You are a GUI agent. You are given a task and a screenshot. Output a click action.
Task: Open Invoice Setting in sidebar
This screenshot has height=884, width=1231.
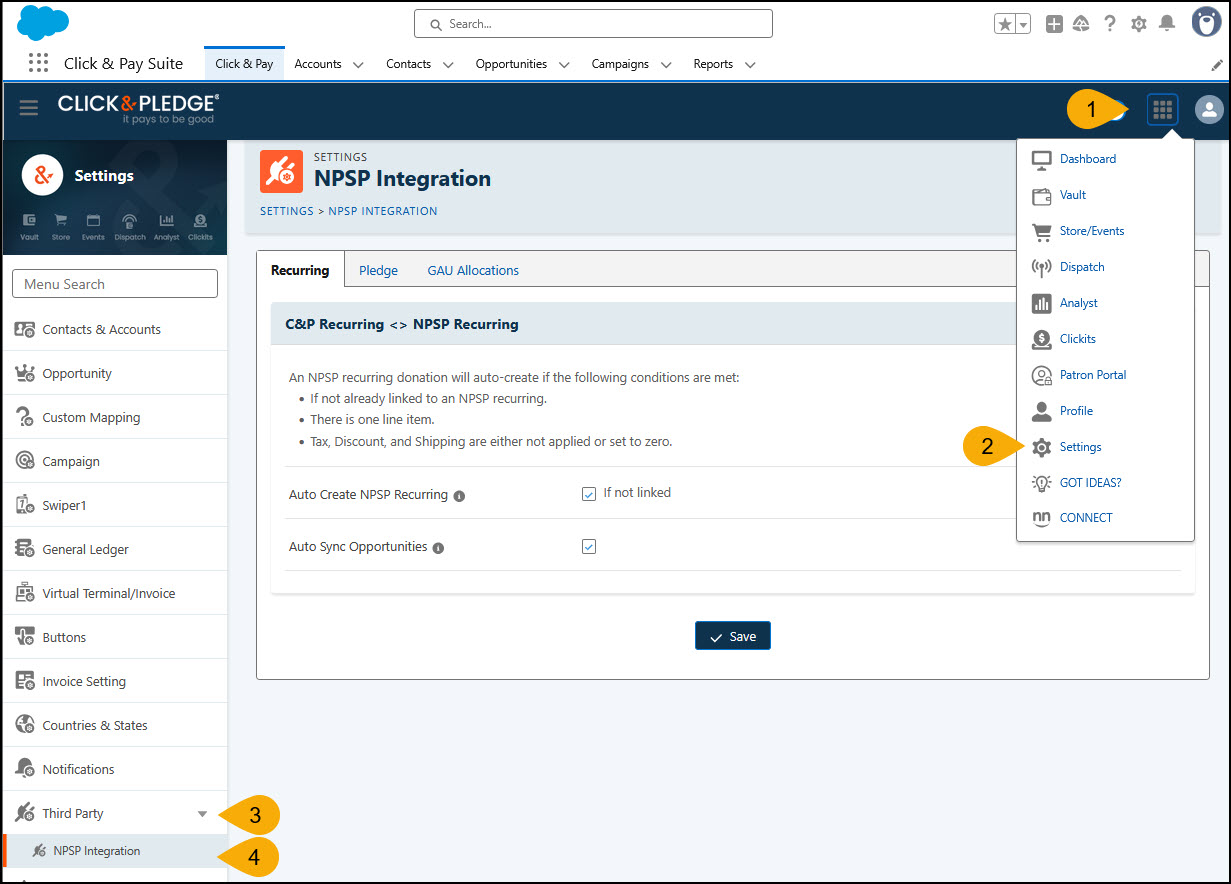[x=115, y=681]
